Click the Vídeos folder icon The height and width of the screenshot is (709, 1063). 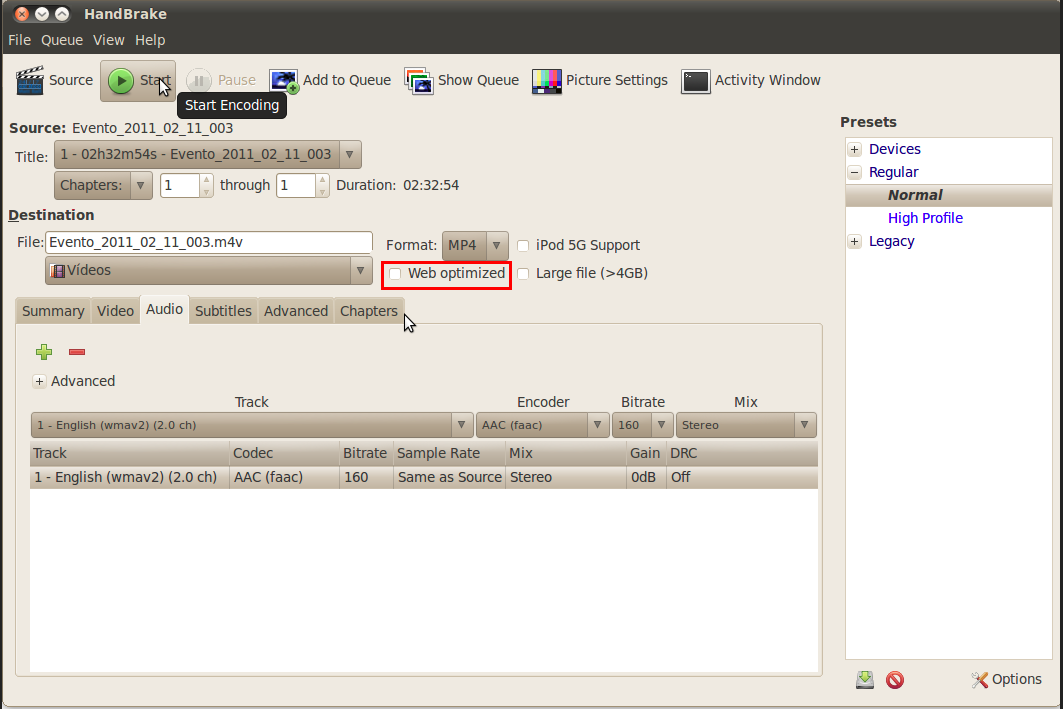click(x=58, y=271)
